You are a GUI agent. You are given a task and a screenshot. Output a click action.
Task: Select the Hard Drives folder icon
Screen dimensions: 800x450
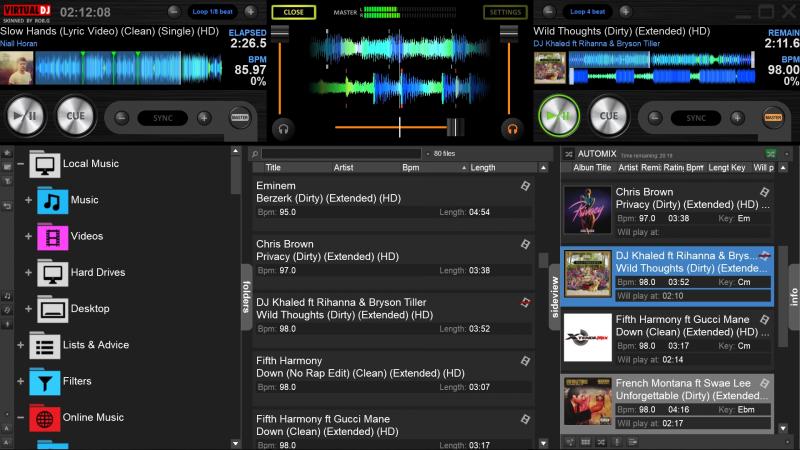[52, 273]
